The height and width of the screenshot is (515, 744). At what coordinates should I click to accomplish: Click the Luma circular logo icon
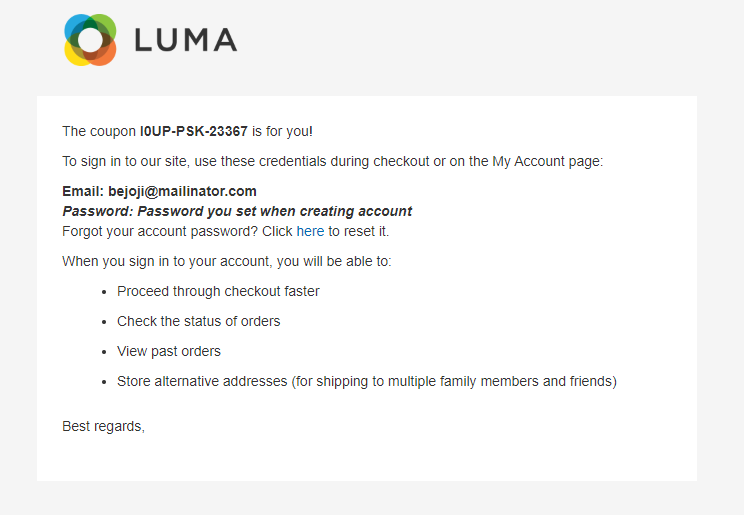coord(90,40)
